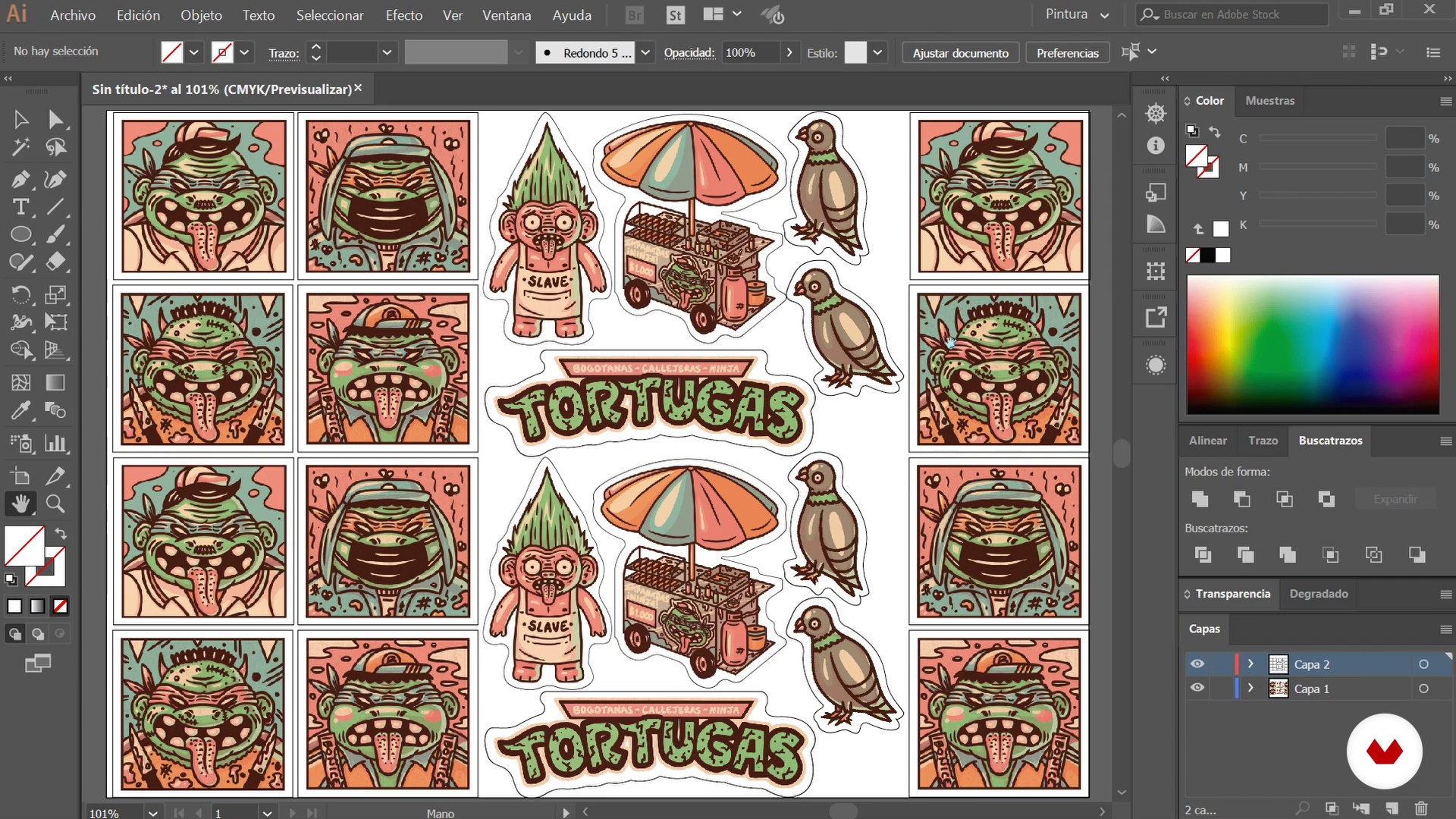Select the Pen tool
Viewport: 1456px width, 819px height.
click(x=20, y=180)
